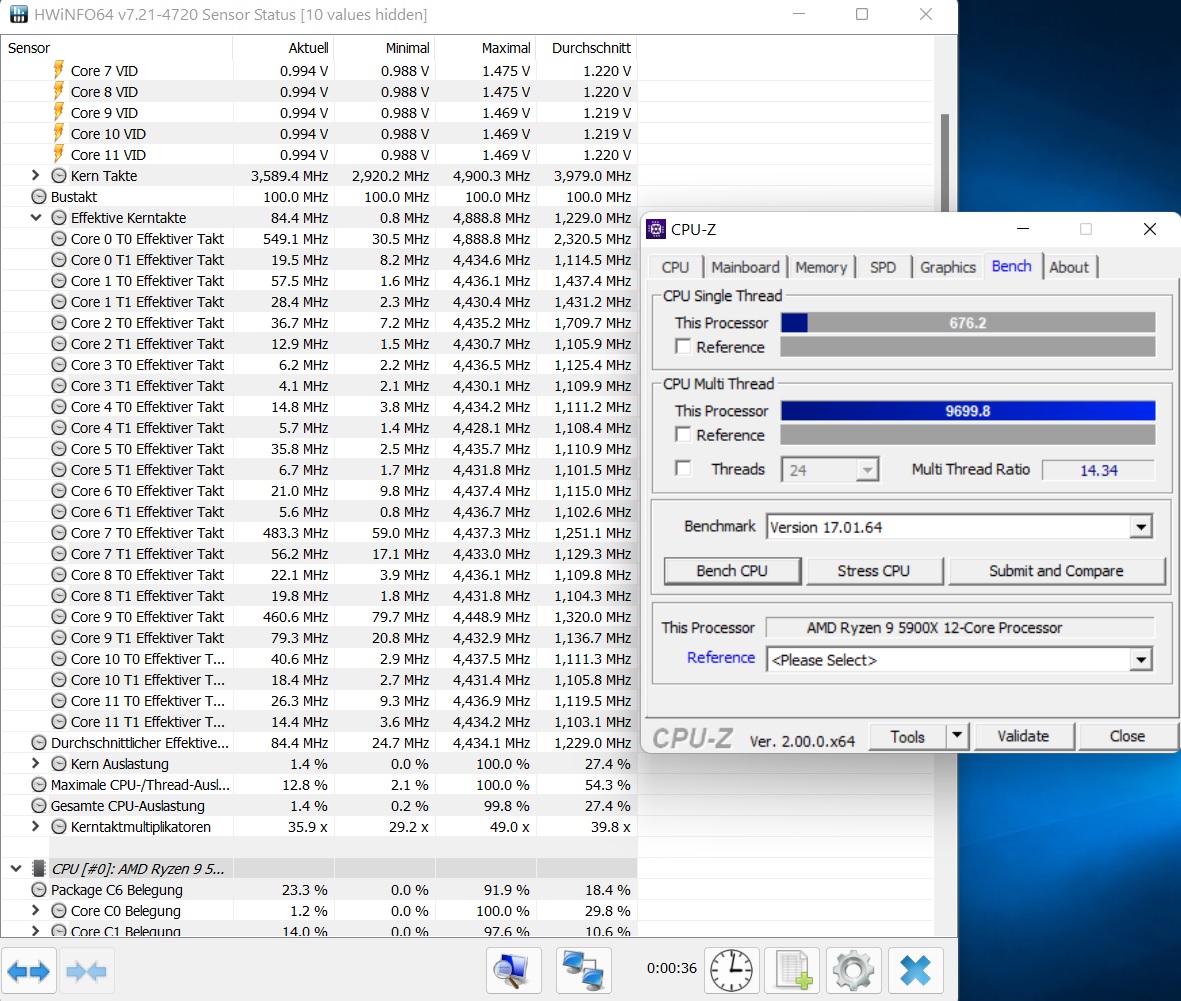Screen dimensions: 1181x1001
Task: Open the Threads count dropdown
Action: click(867, 470)
